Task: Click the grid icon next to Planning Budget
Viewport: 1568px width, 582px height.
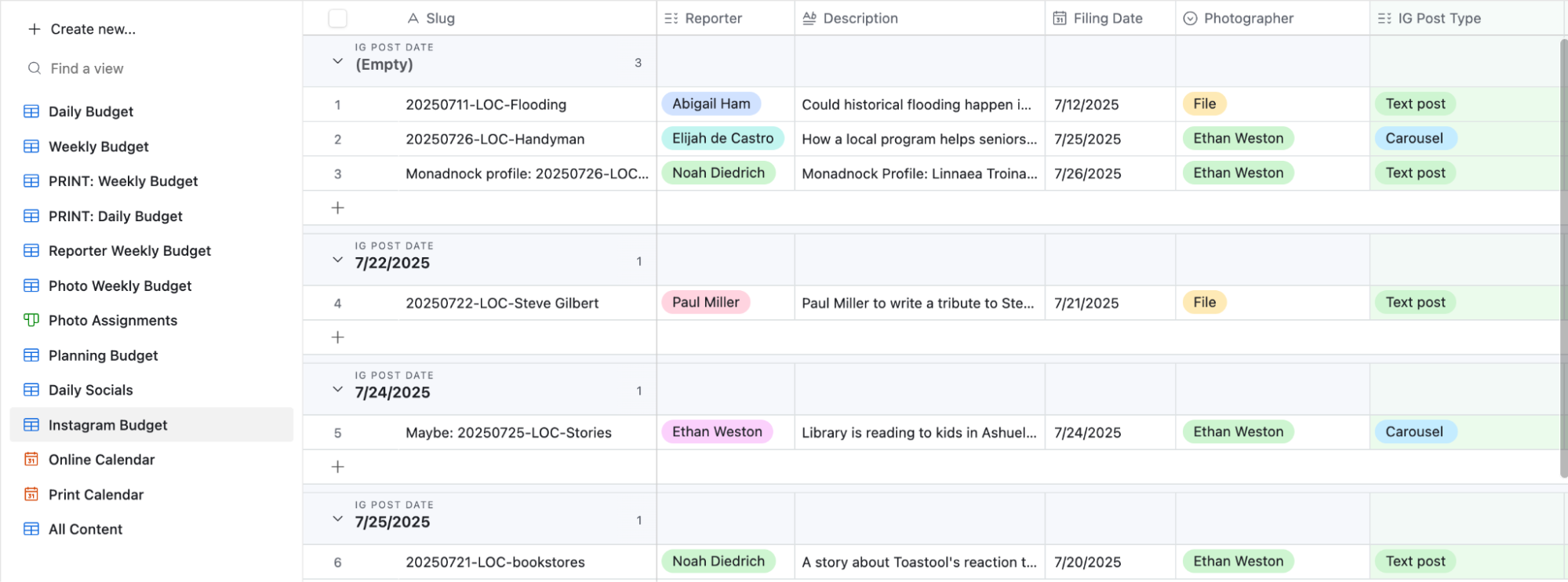Action: tap(31, 355)
